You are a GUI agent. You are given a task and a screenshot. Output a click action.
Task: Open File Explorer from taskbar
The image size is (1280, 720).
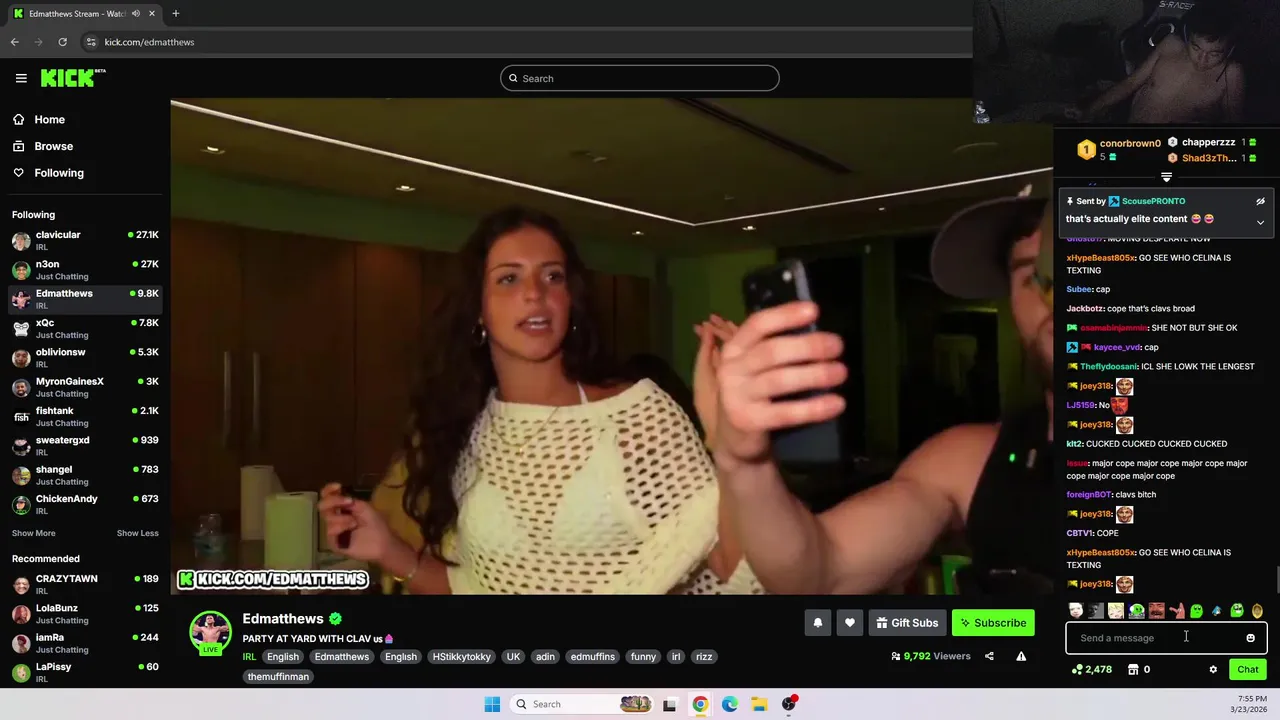[759, 704]
